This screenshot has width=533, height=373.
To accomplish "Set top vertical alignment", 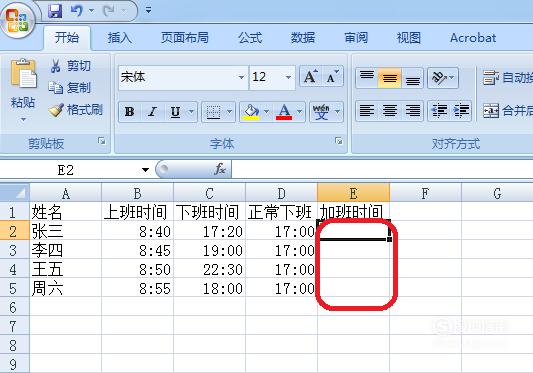I will pos(367,78).
